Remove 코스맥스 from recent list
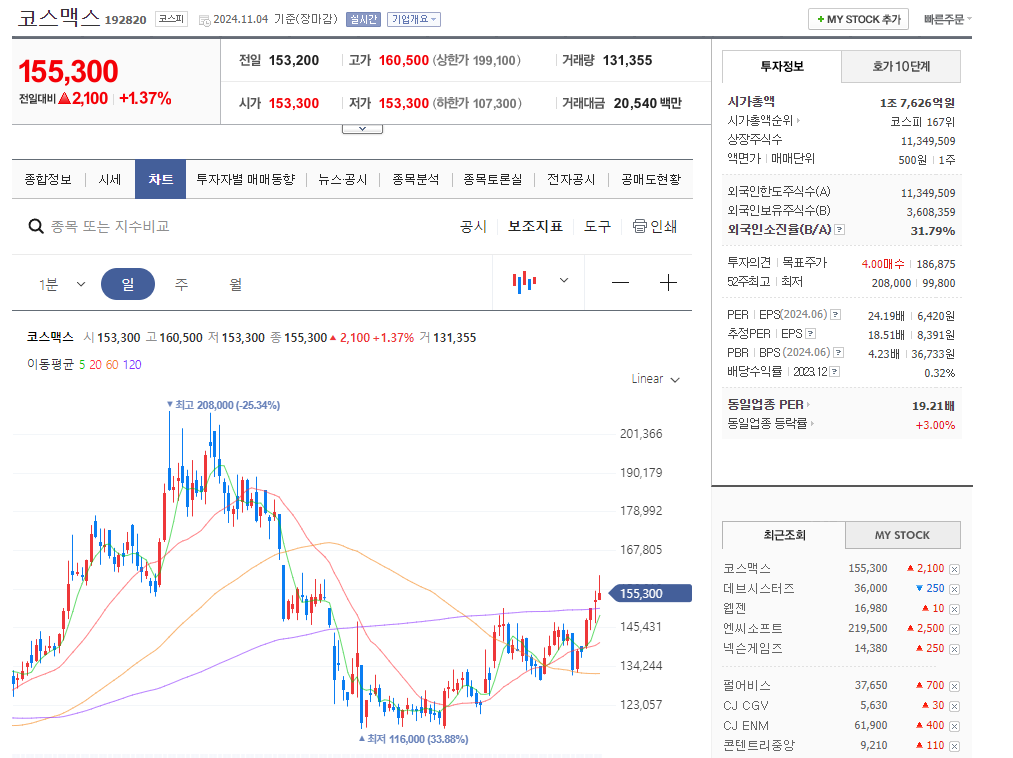Screen dimensions: 1013x758 pos(954,569)
